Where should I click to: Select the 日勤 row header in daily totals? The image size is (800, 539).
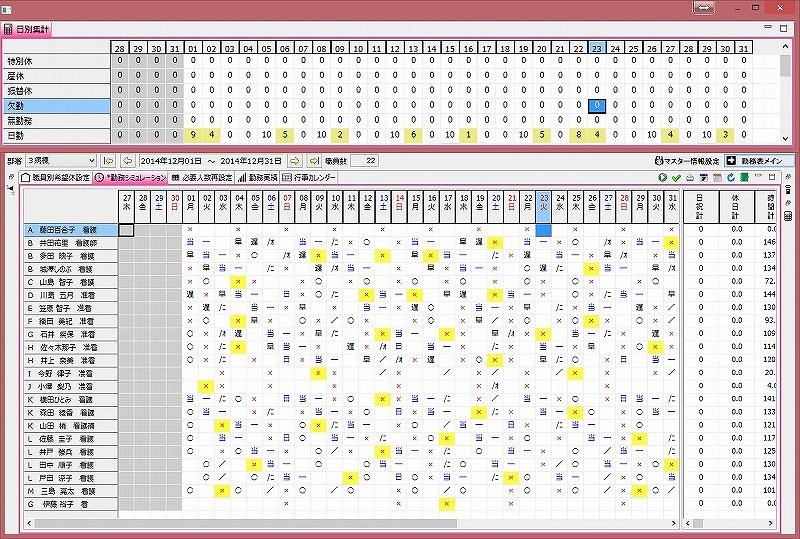pyautogui.click(x=57, y=136)
